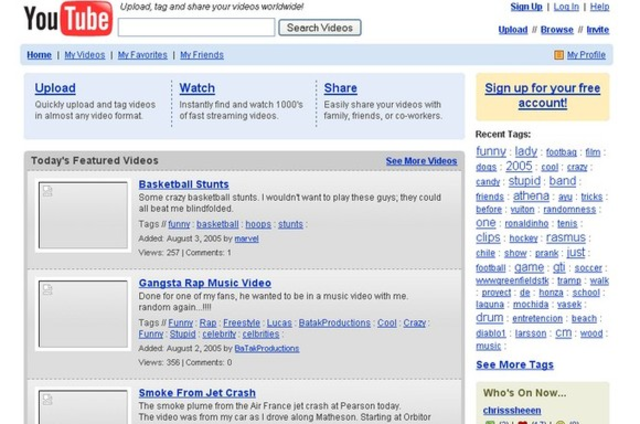Viewport: 640px width, 424px height.
Task: Click 'Sign up for your free account!' banner
Action: [x=542, y=95]
